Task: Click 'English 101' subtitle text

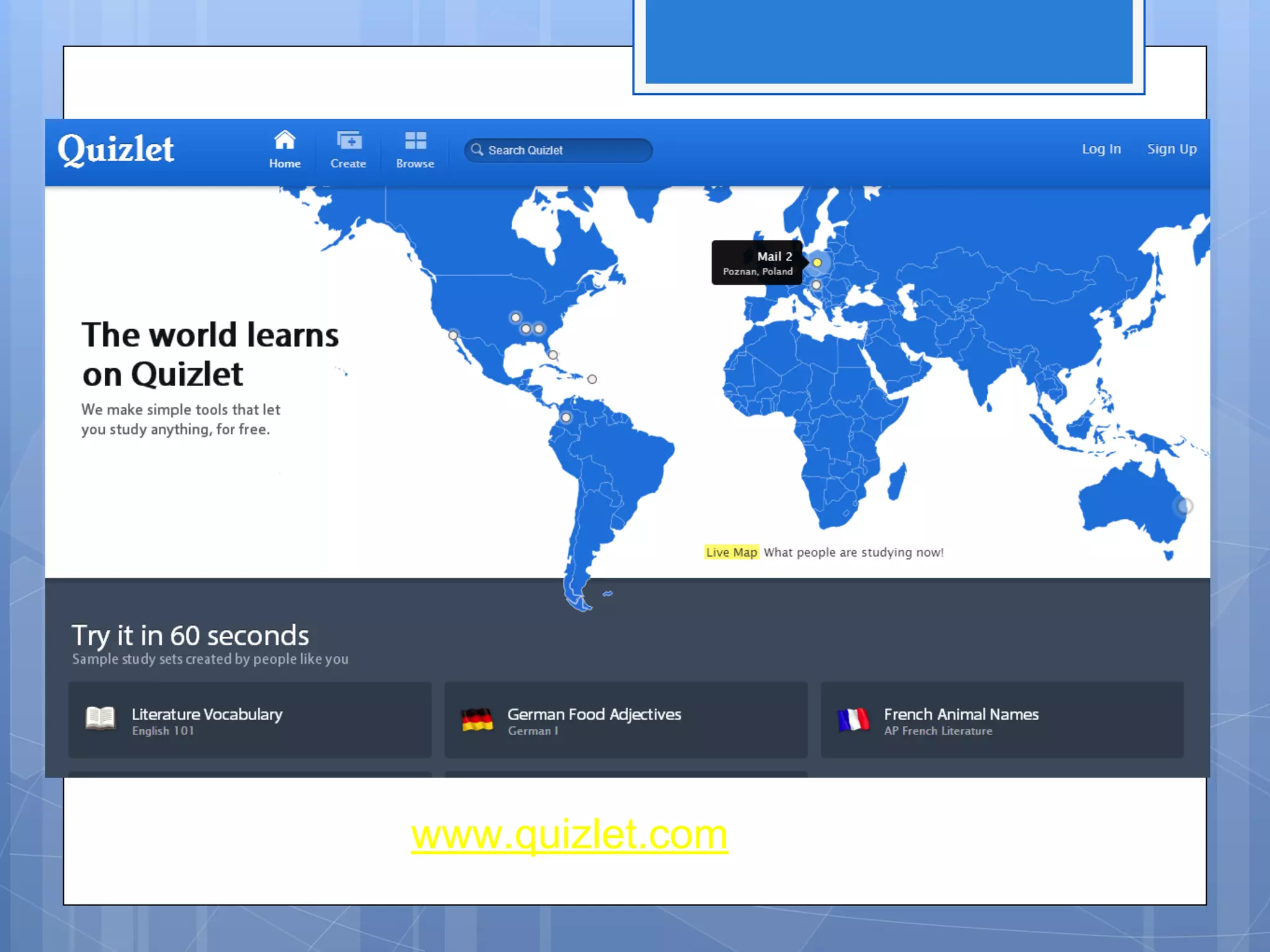Action: [x=163, y=731]
